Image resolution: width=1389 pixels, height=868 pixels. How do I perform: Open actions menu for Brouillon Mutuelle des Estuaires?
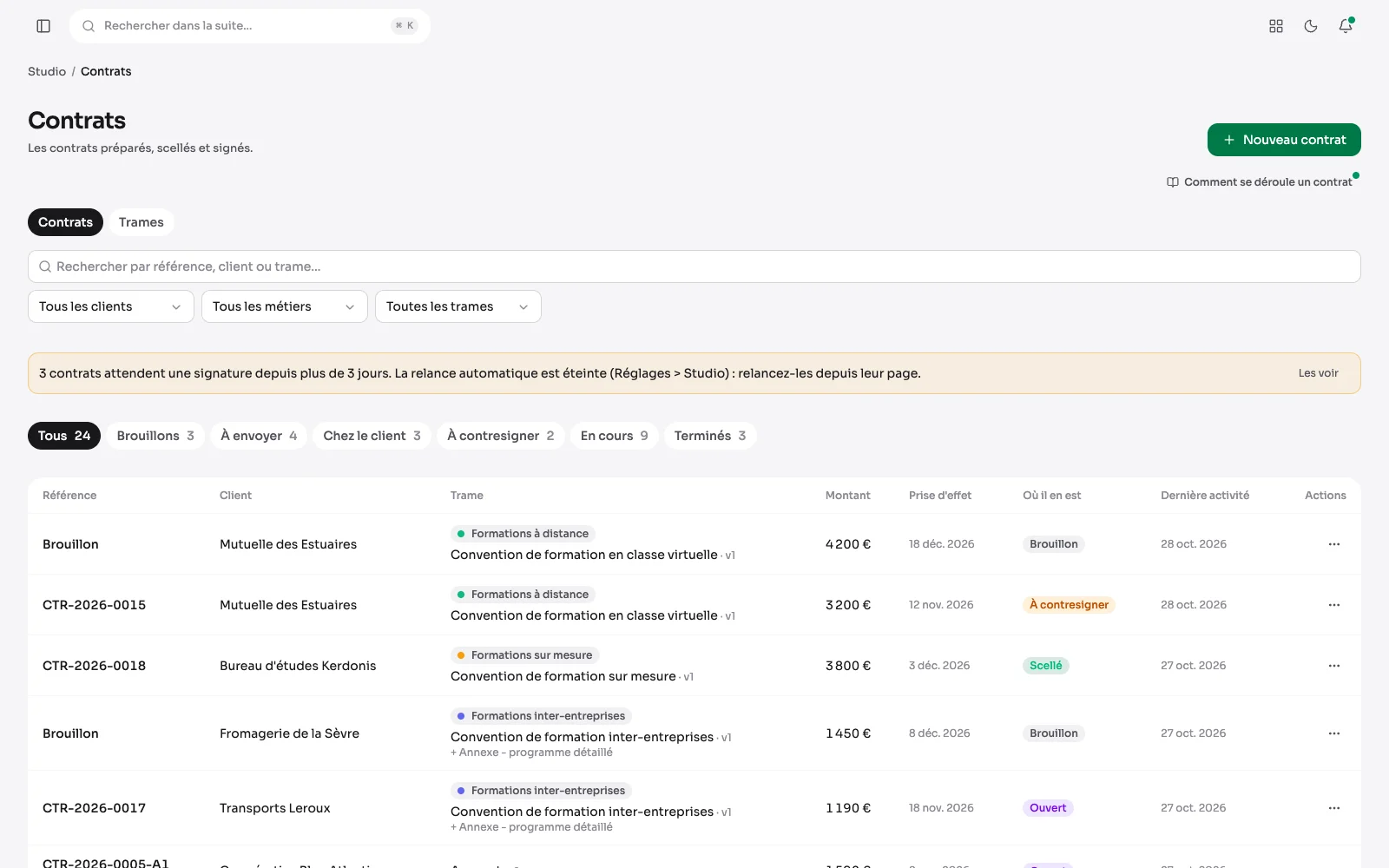(x=1334, y=544)
